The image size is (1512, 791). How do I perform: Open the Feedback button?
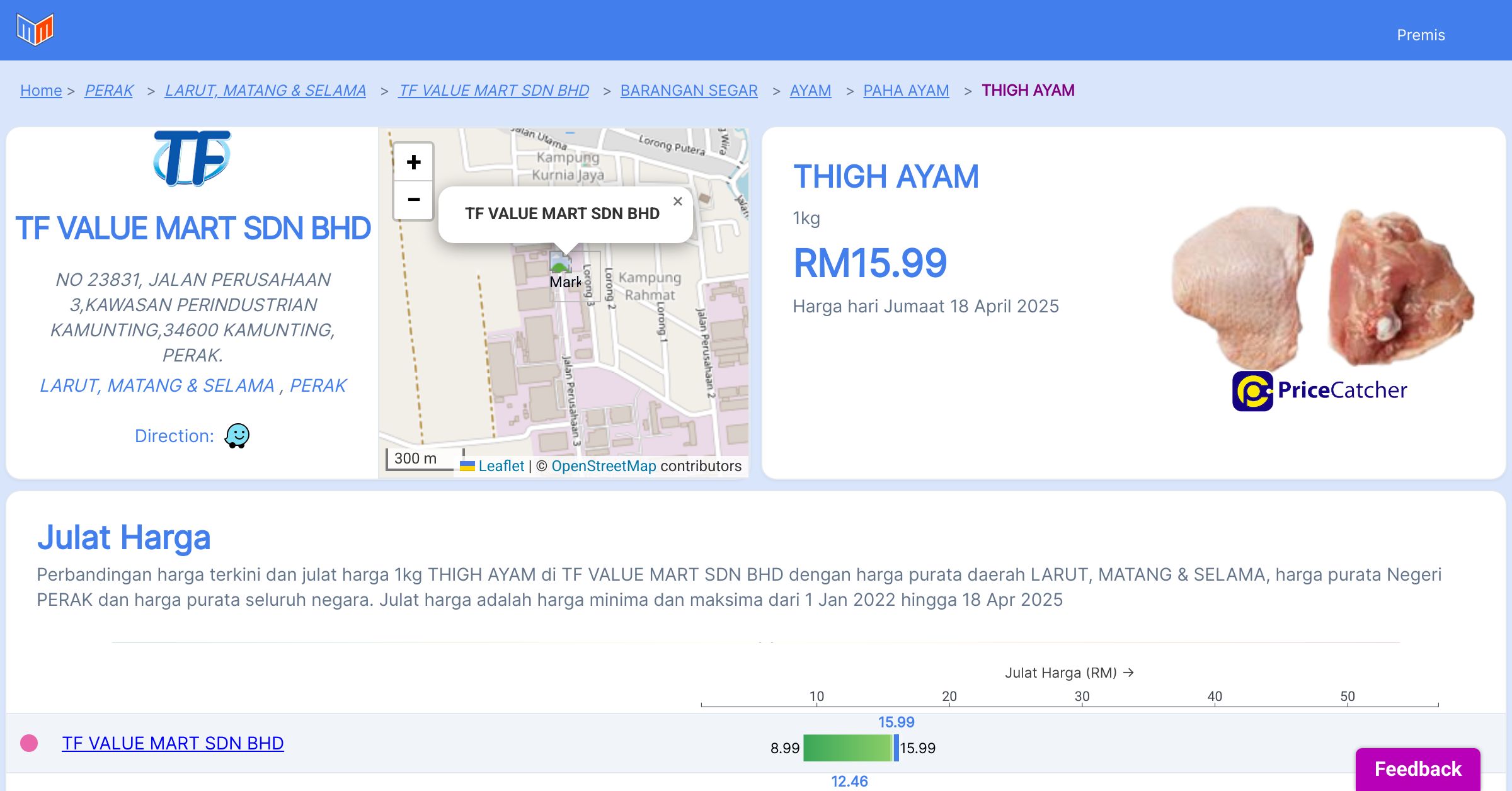1417,769
